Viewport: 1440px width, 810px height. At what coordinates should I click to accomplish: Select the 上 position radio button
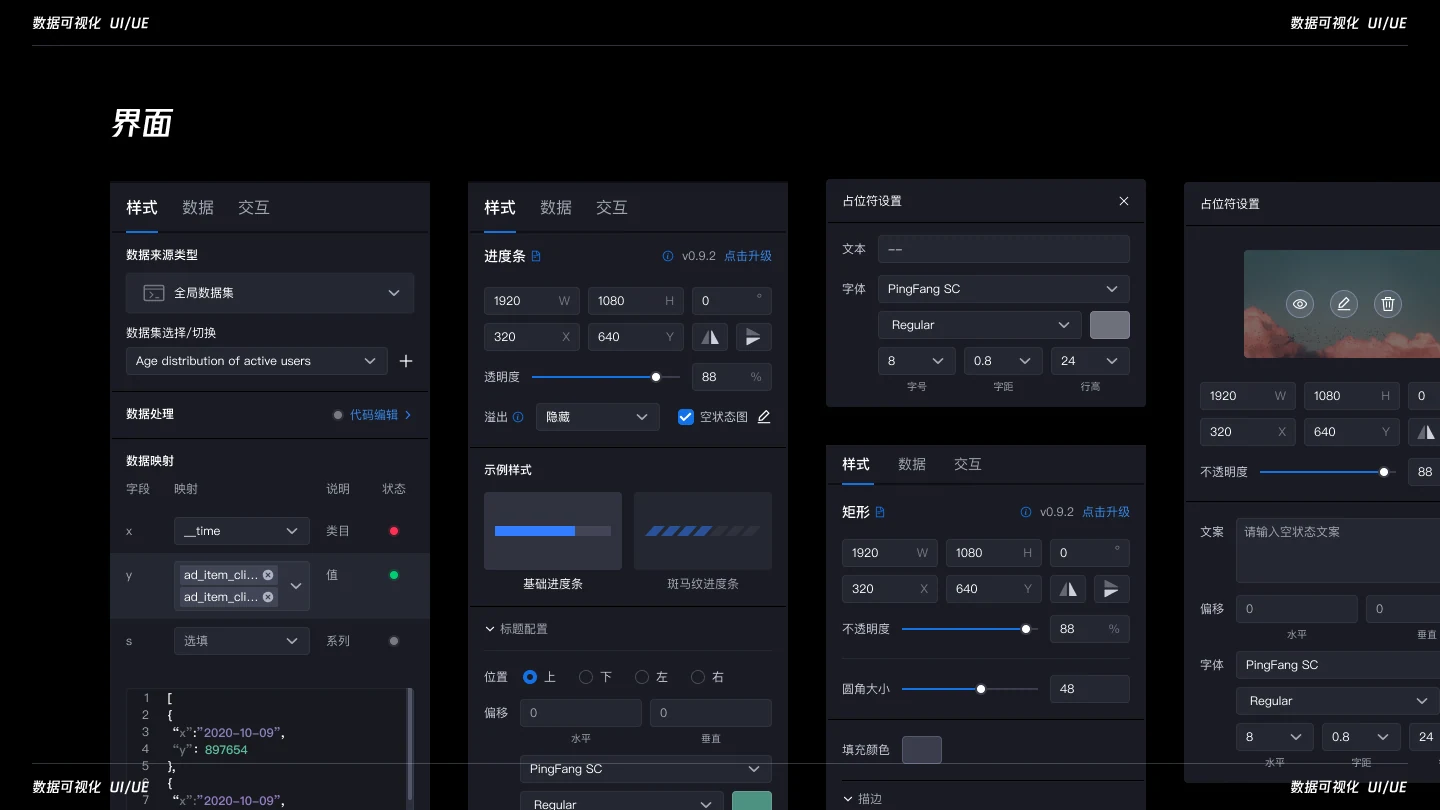tap(530, 677)
